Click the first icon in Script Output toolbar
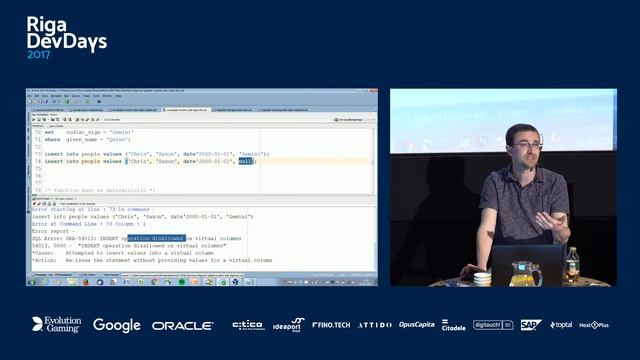Screen dimensions: 640x360 coord(34,204)
